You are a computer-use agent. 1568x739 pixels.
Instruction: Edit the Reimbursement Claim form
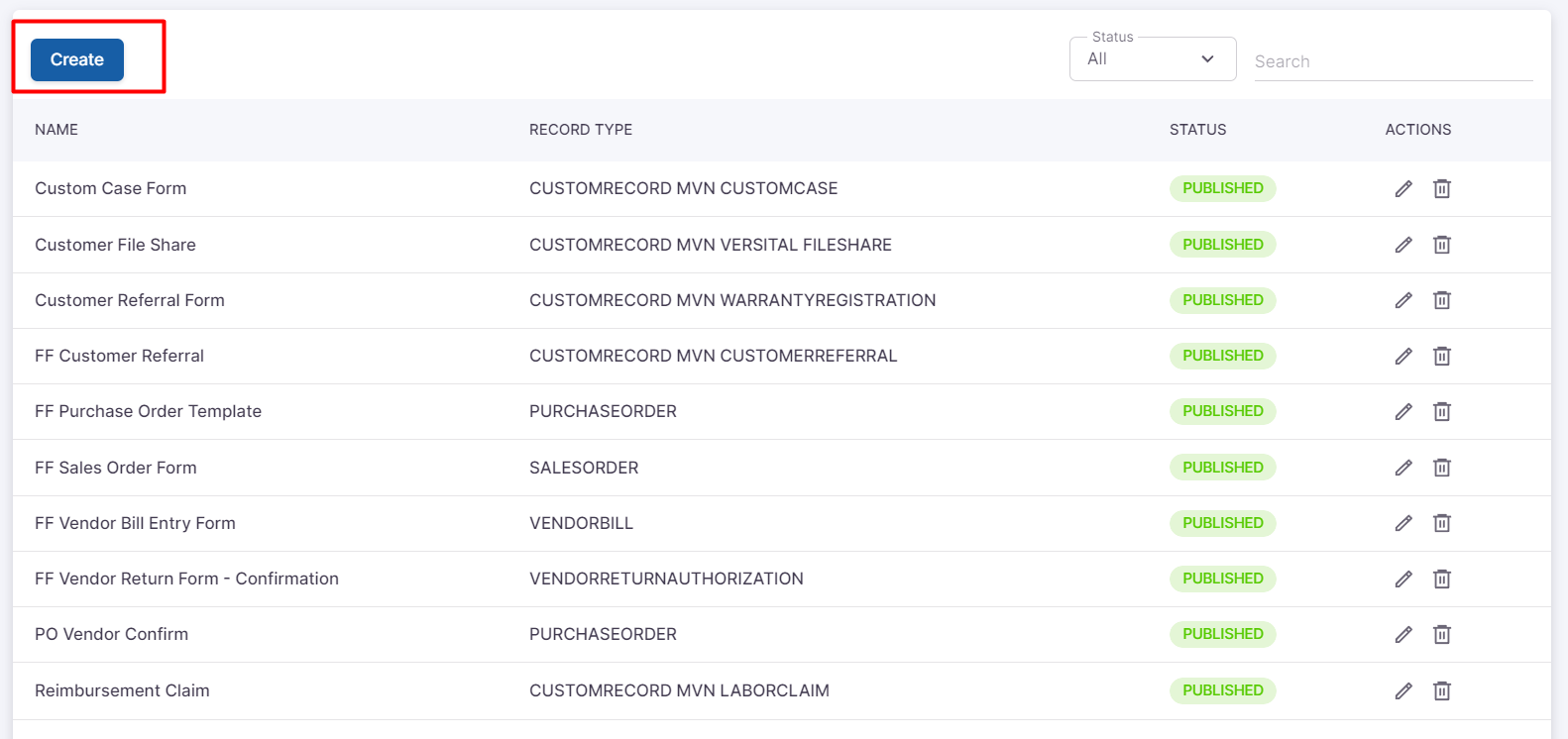tap(1403, 690)
